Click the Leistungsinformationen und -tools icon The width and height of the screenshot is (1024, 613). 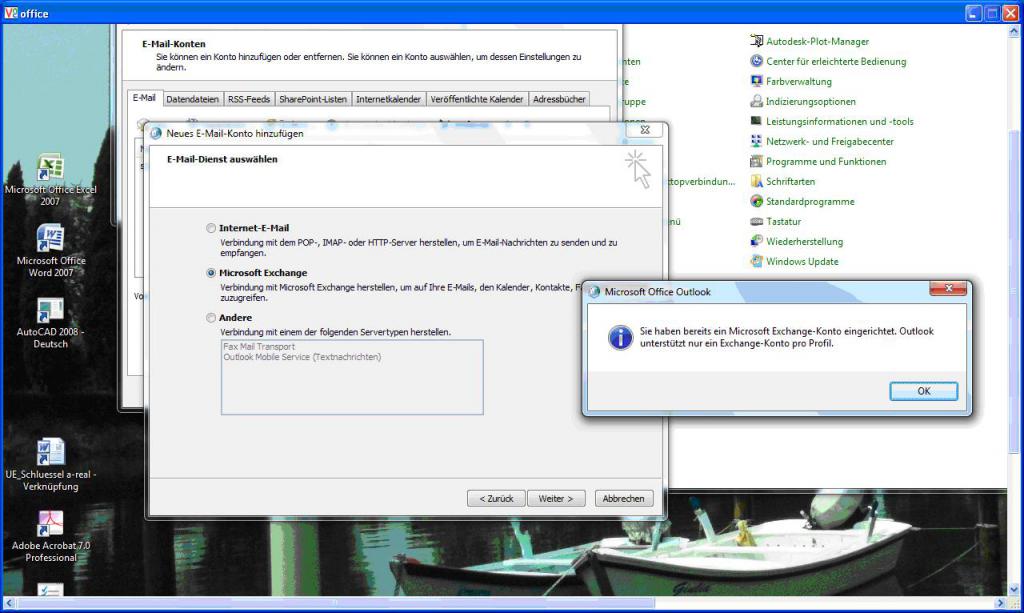pos(756,121)
